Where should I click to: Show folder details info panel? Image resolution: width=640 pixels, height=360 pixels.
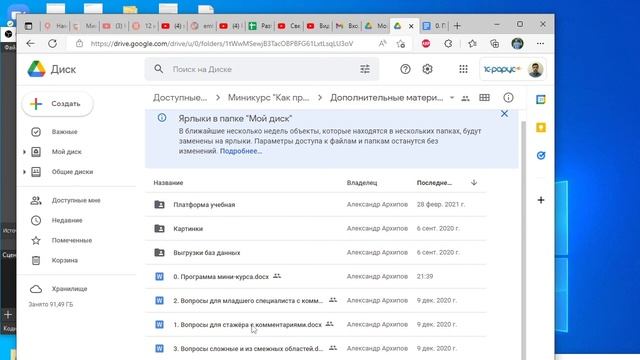[x=508, y=98]
